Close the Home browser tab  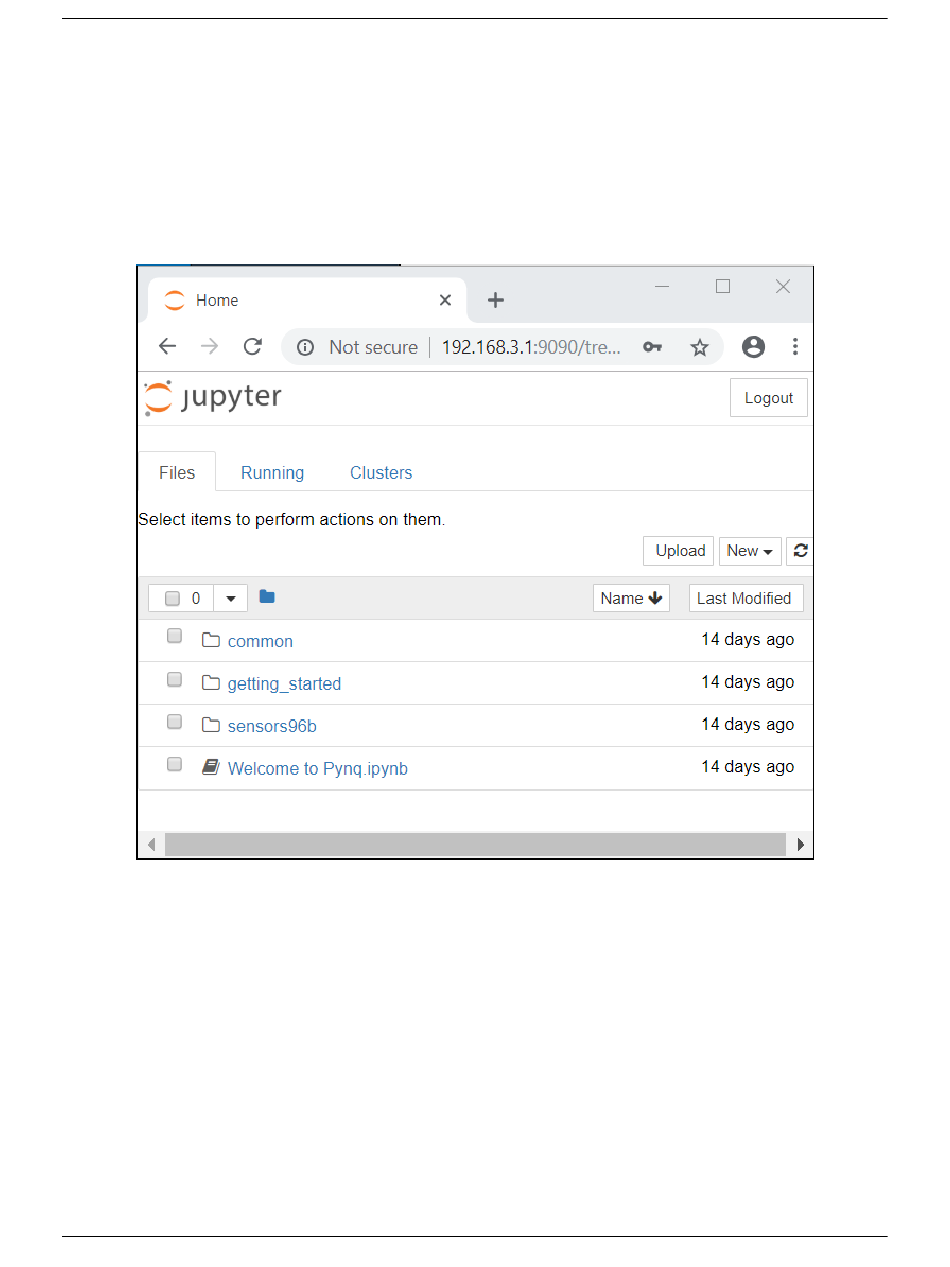click(445, 300)
